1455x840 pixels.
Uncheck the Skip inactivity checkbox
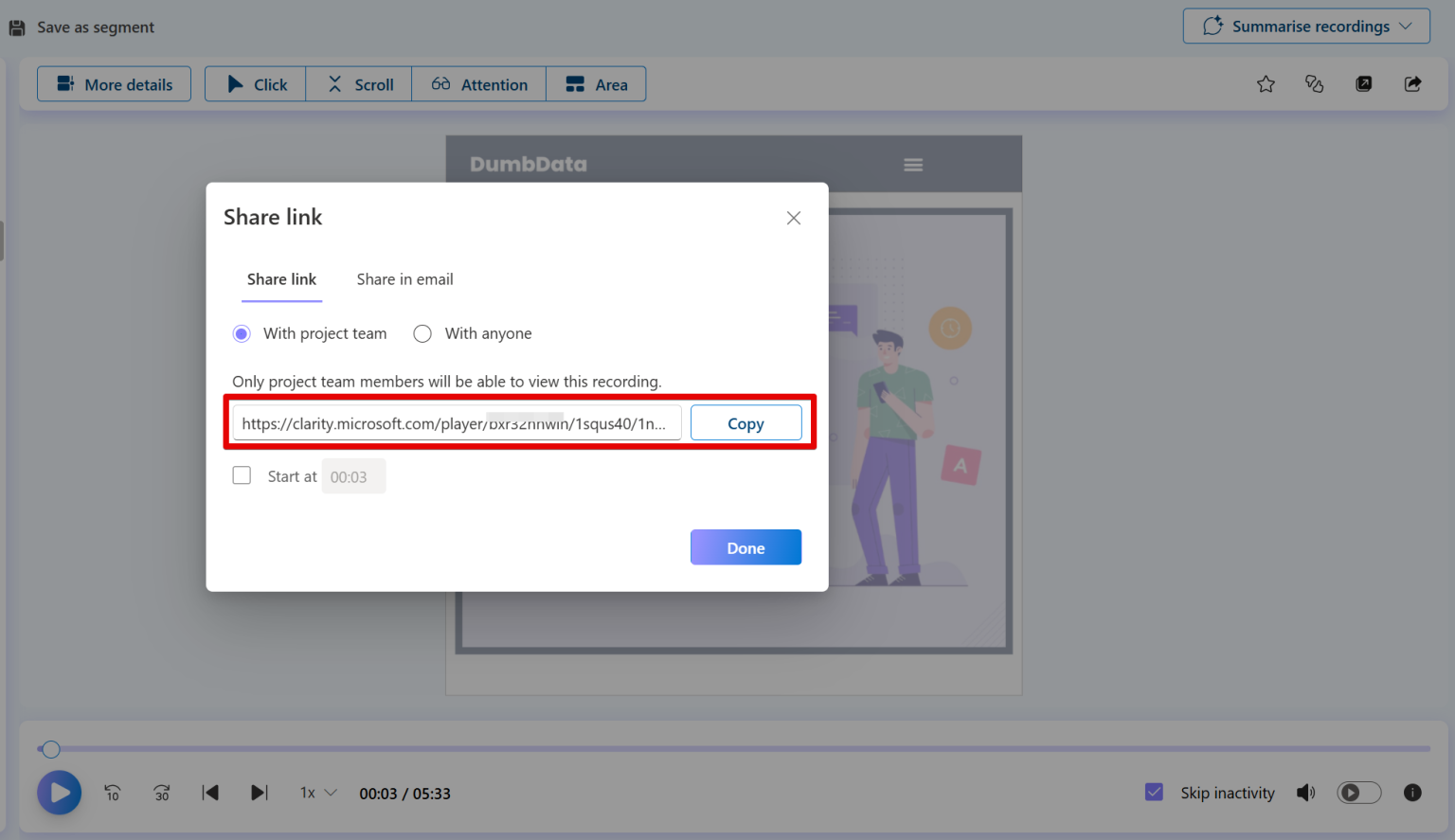[1154, 792]
